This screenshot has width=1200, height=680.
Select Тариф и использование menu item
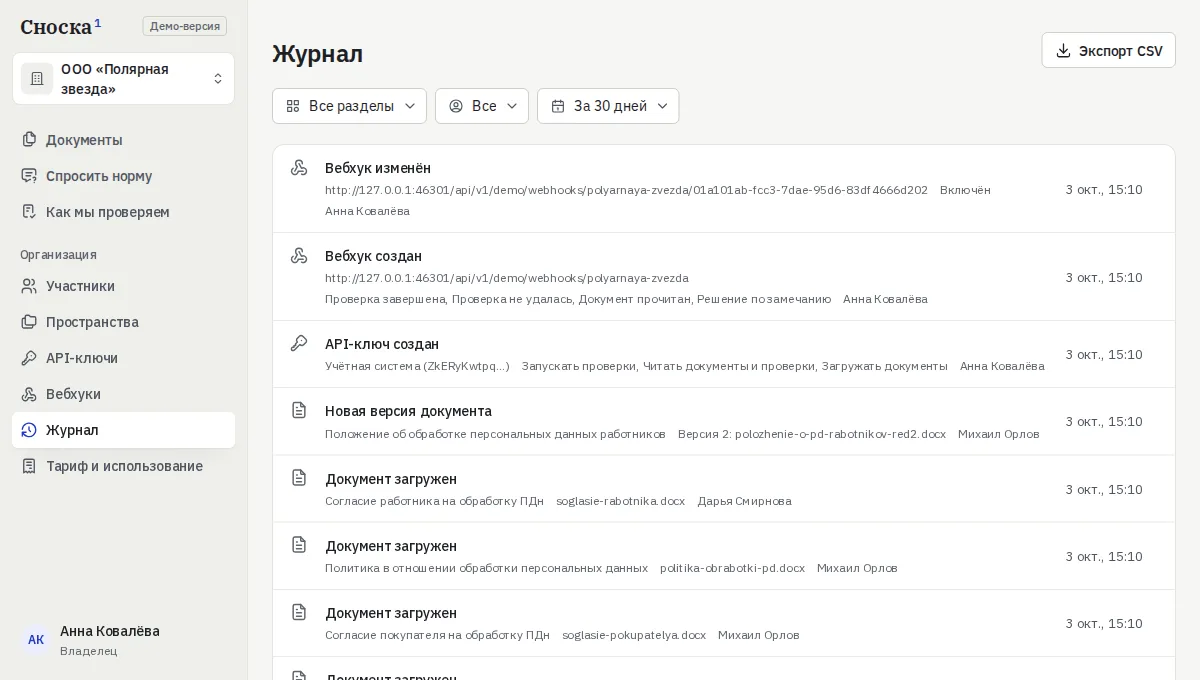point(124,466)
